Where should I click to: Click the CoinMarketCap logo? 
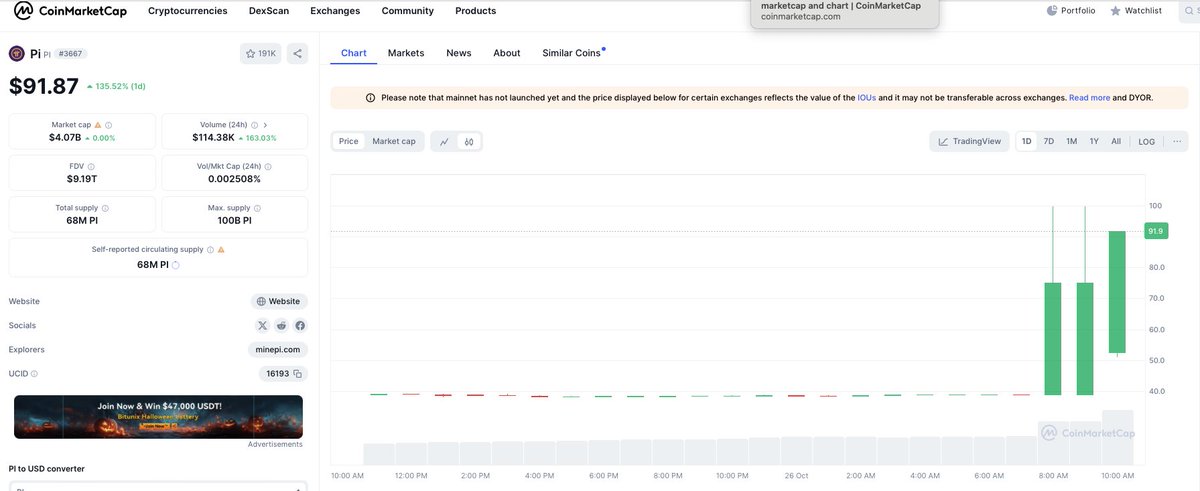(68, 11)
